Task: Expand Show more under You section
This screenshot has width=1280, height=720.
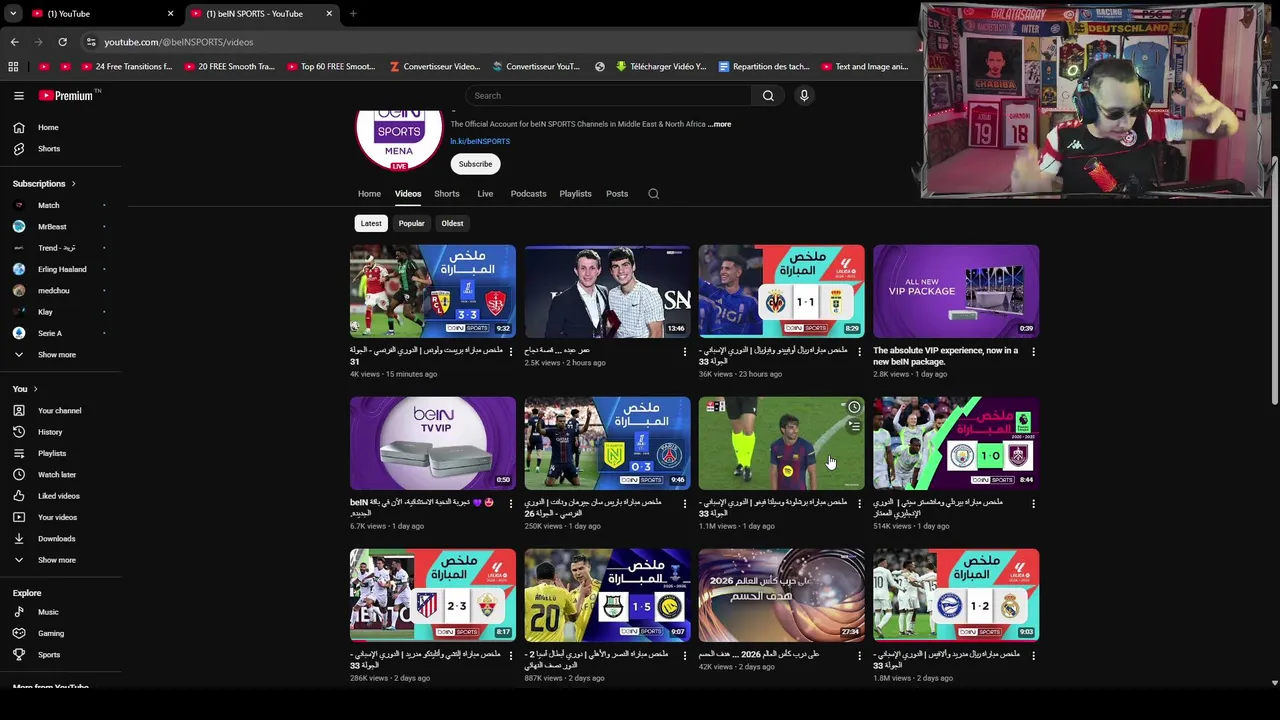Action: (56, 560)
